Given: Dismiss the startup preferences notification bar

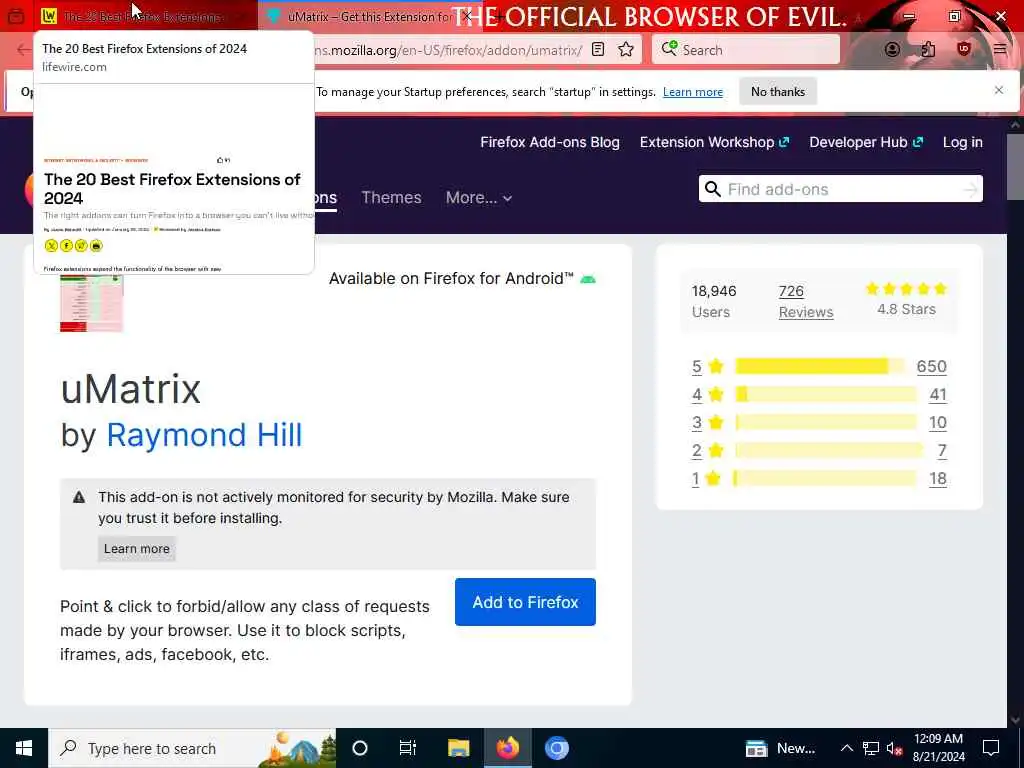Looking at the screenshot, I should click(999, 90).
